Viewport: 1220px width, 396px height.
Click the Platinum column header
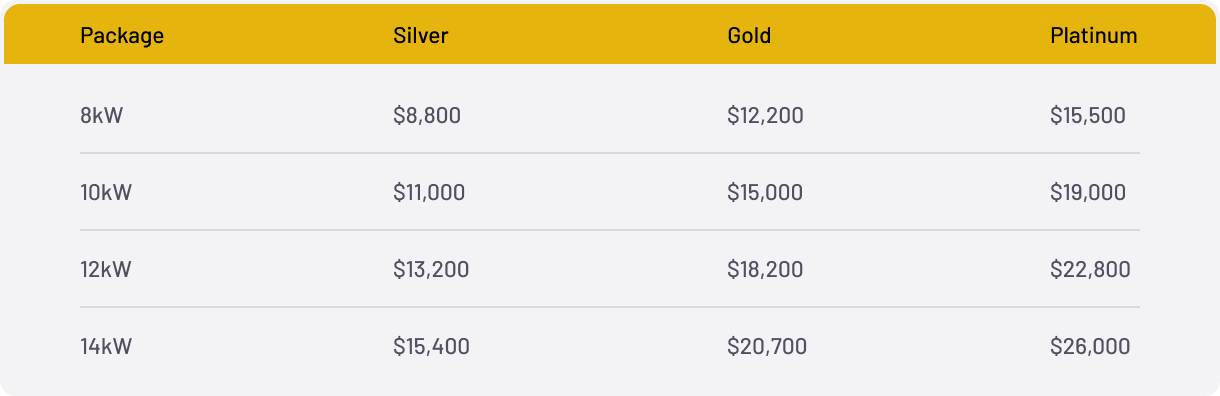1094,36
